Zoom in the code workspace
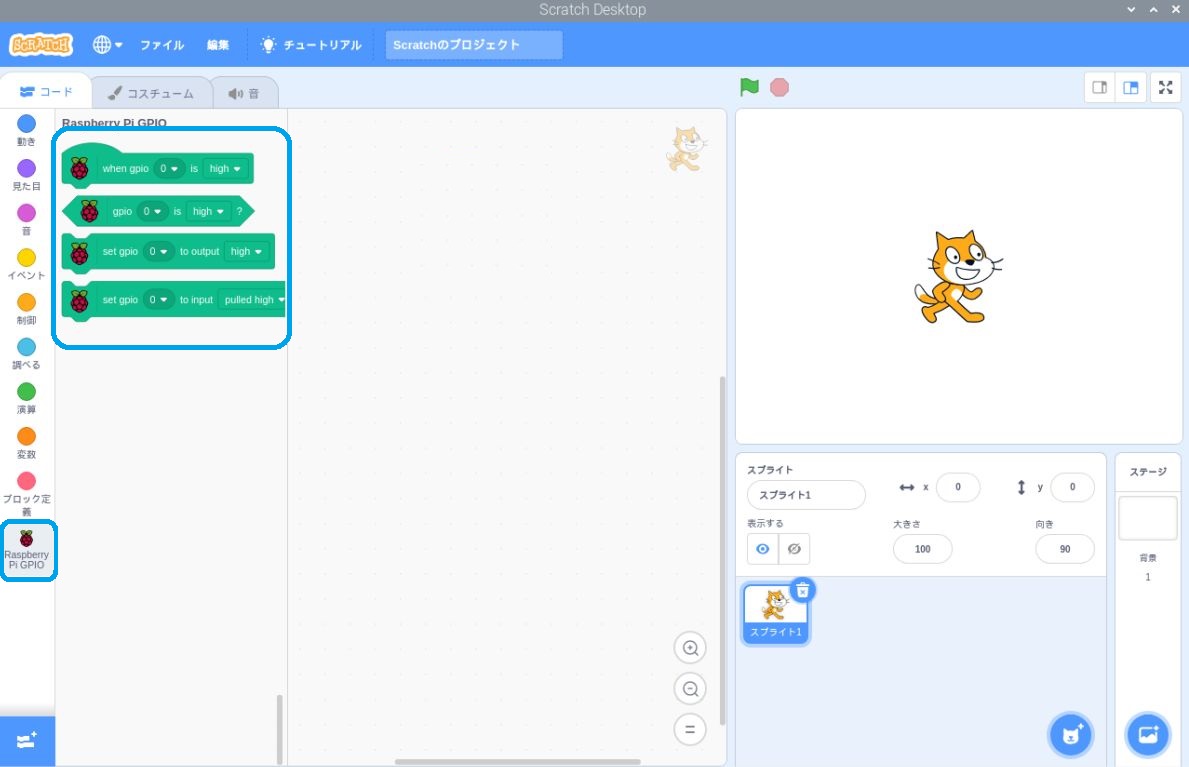Image resolution: width=1189 pixels, height=767 pixels. [690, 648]
